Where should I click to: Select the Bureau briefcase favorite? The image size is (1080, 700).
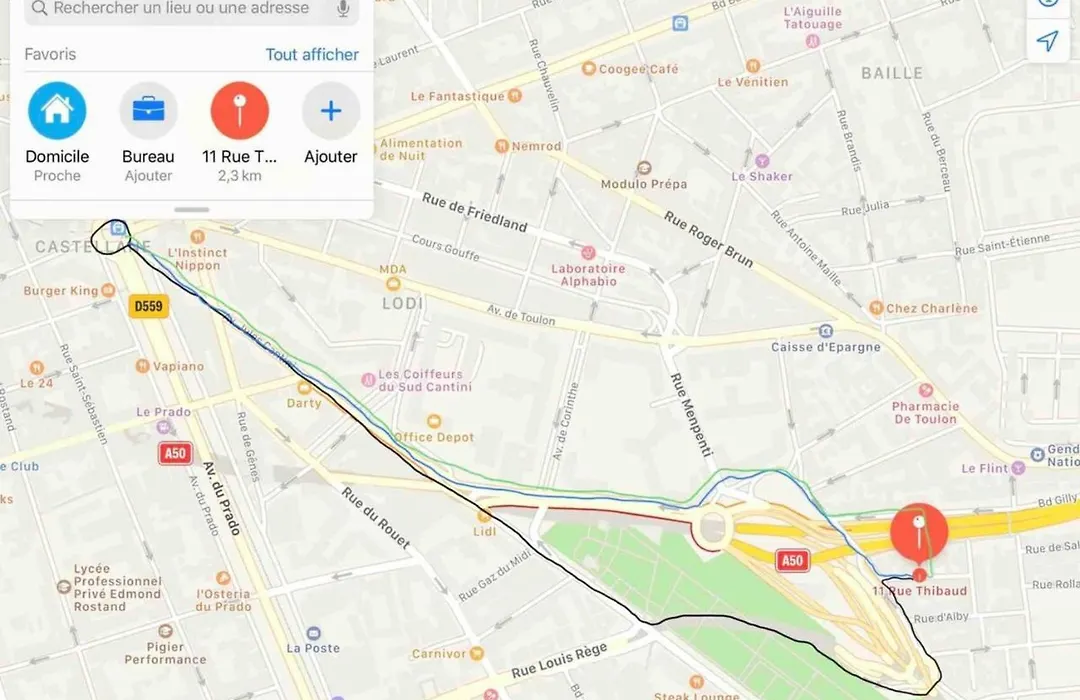tap(148, 111)
